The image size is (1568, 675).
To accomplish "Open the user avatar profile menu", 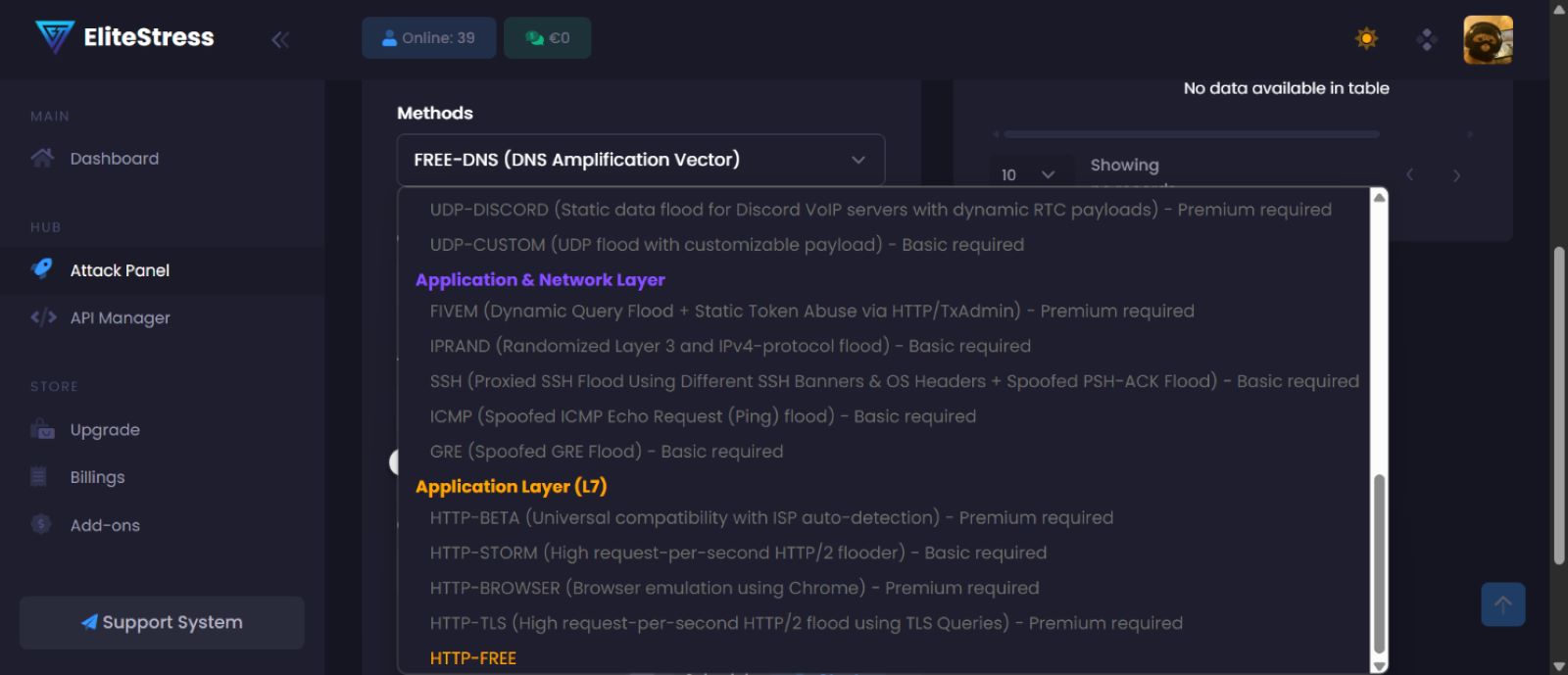I will click(1488, 39).
